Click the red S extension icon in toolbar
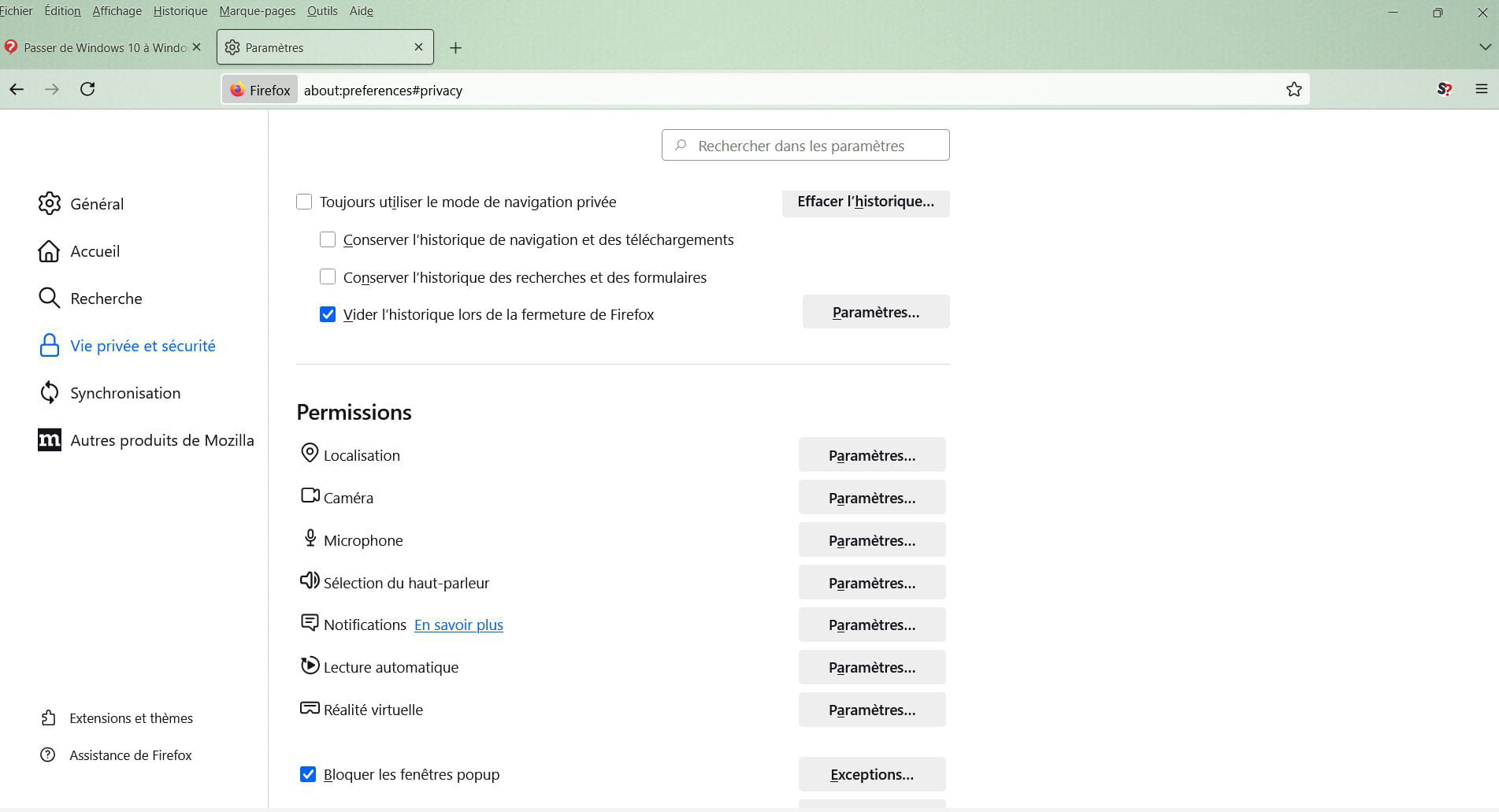Screen dimensions: 1499x812 click(x=1444, y=89)
